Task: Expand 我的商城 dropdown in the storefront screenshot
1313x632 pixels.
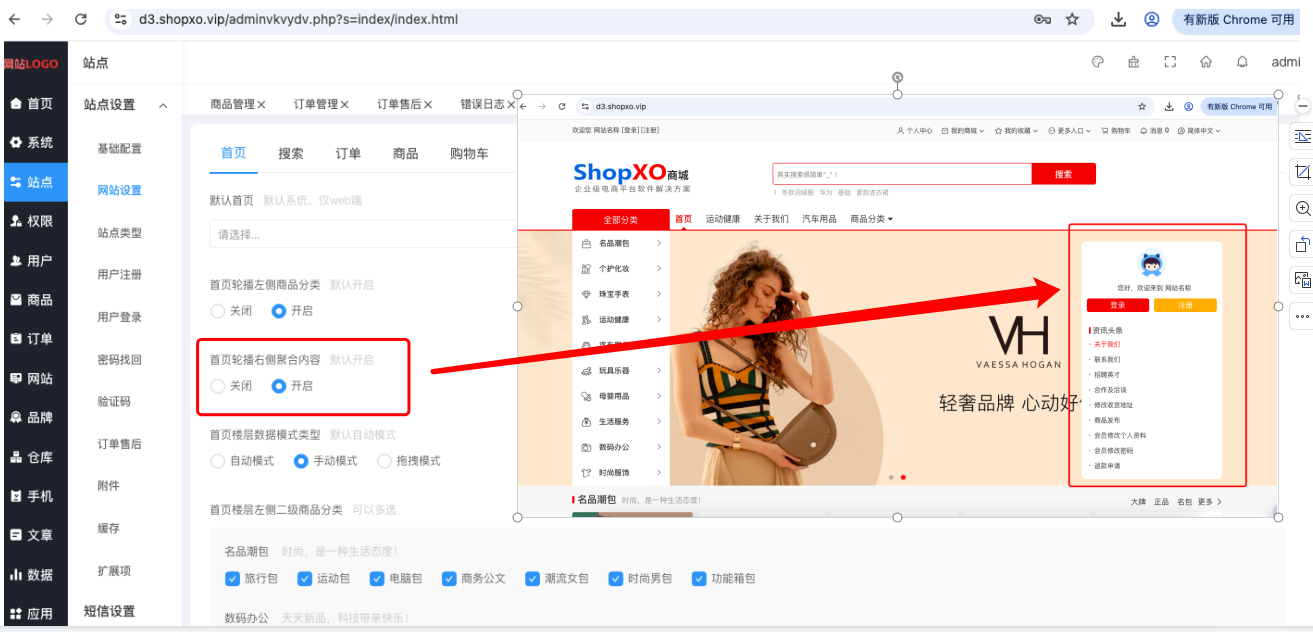Action: [962, 130]
